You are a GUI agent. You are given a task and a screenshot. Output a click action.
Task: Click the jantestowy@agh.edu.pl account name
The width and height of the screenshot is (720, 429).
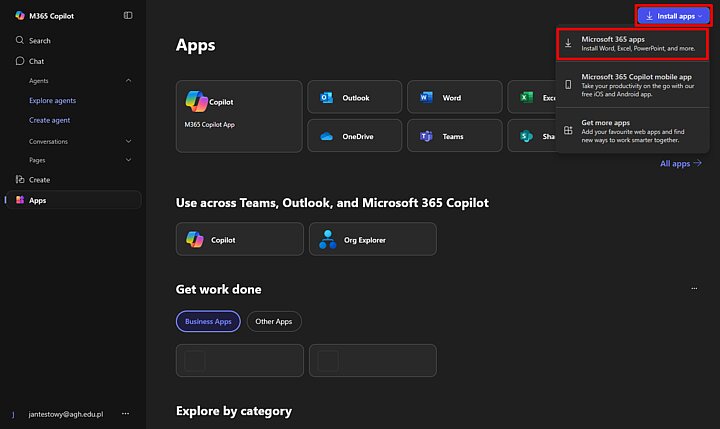pyautogui.click(x=66, y=414)
